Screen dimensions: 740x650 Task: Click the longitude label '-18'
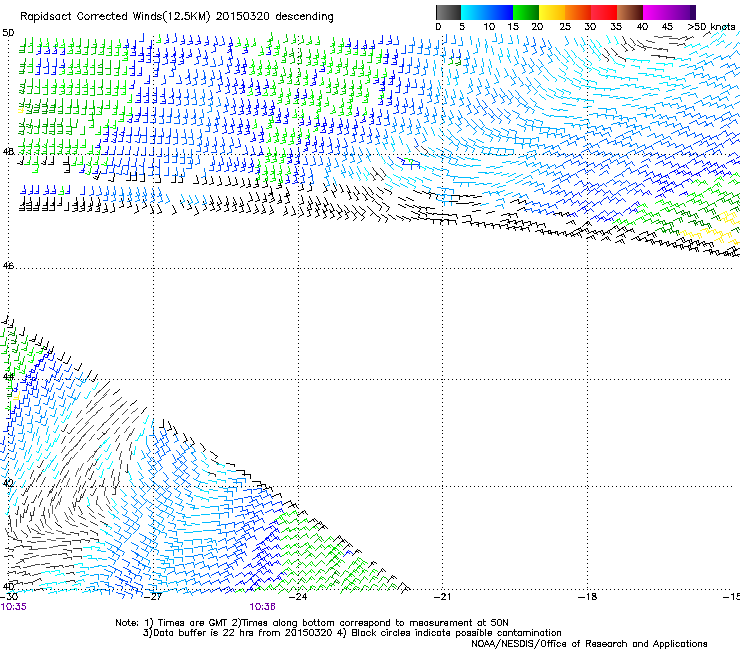(588, 597)
